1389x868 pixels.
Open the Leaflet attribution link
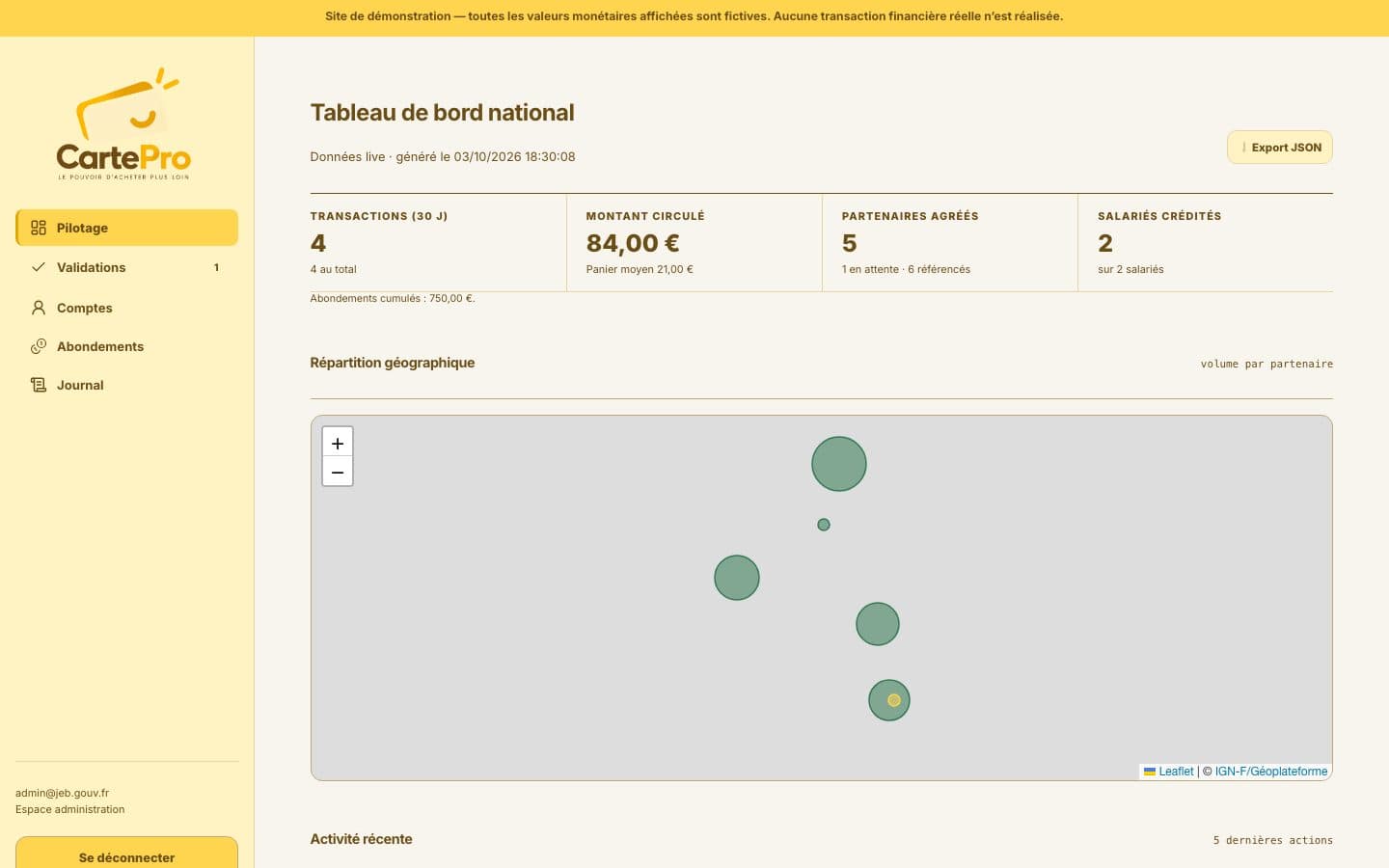pyautogui.click(x=1169, y=772)
